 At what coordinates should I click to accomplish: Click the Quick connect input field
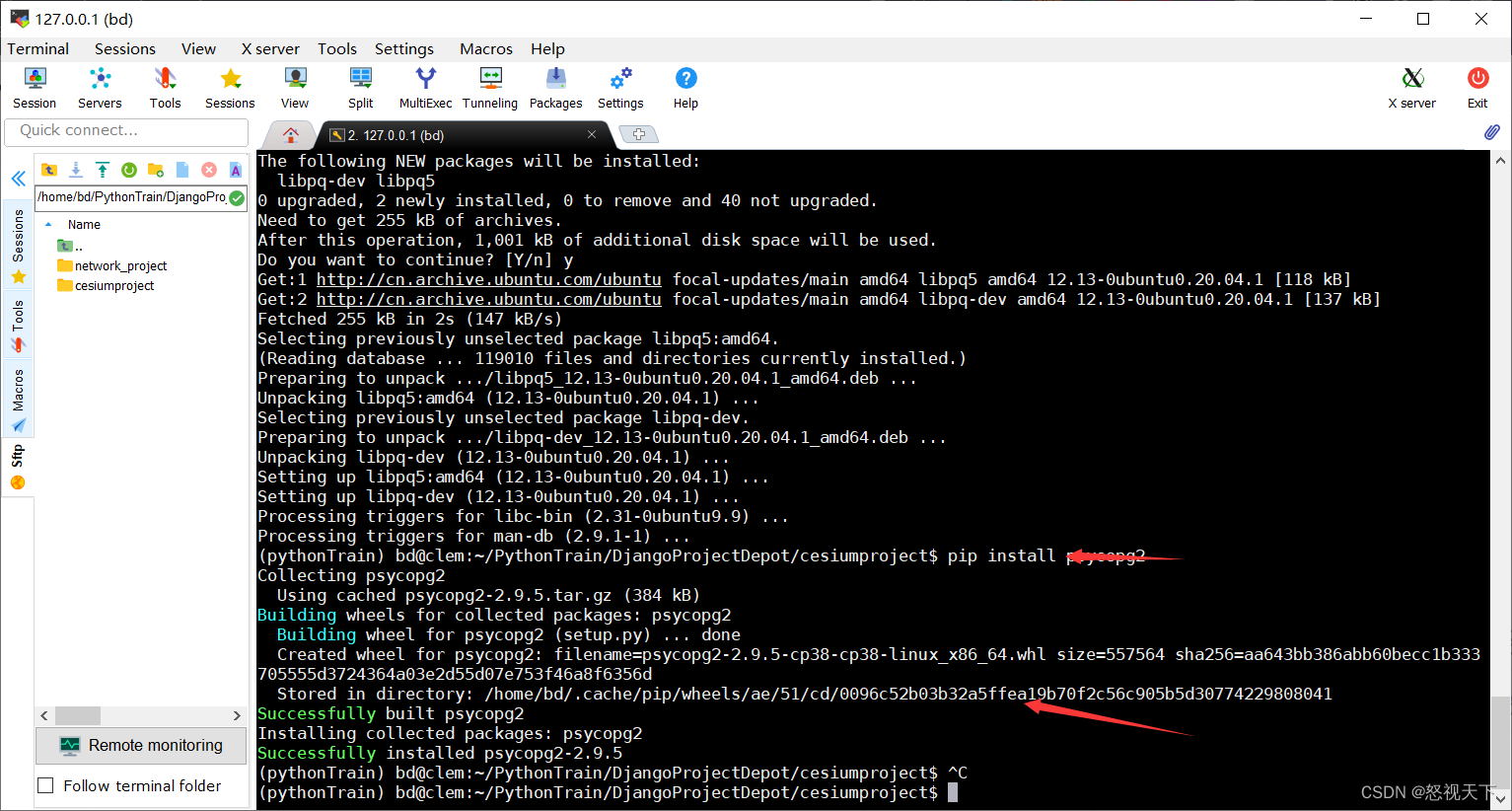[125, 131]
